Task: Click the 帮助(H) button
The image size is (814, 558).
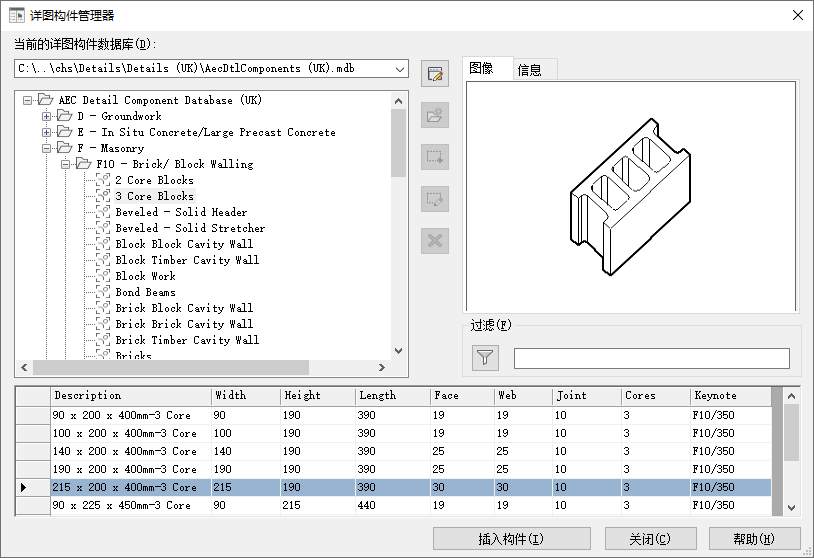Action: (754, 539)
